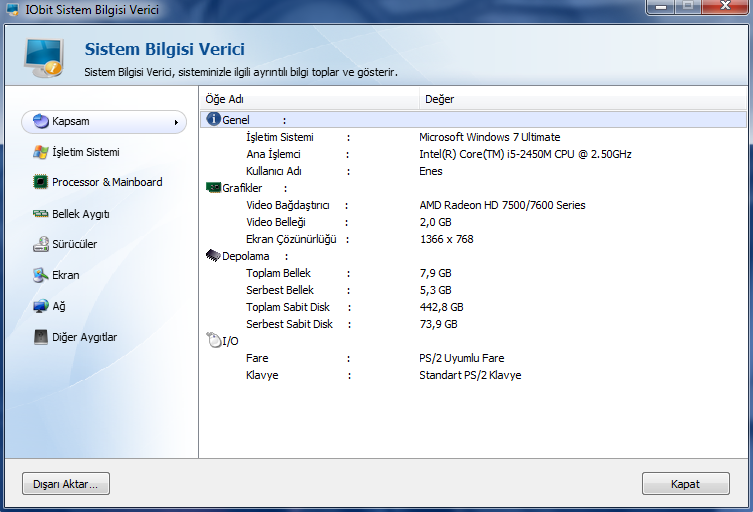Select the İşletim Sistemi row in list
Viewport: 753px width, 512px height.
(279, 137)
